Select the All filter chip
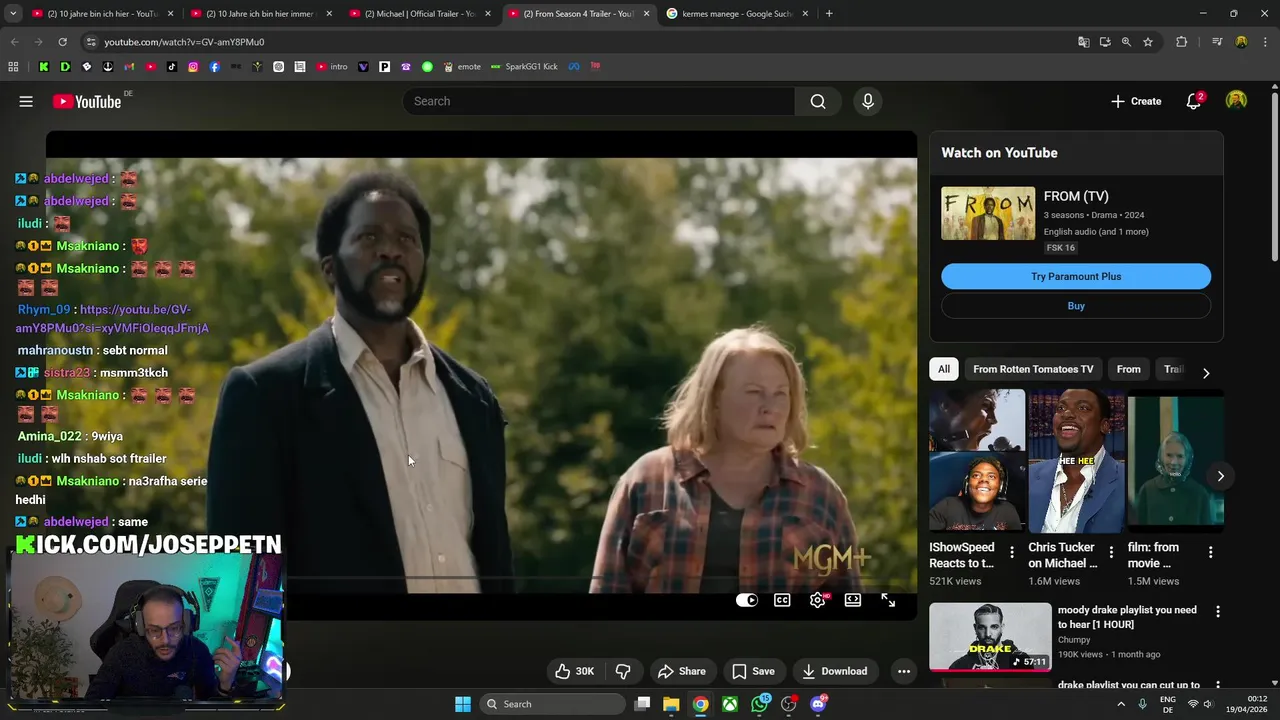Image resolution: width=1280 pixels, height=720 pixels. pyautogui.click(x=944, y=369)
